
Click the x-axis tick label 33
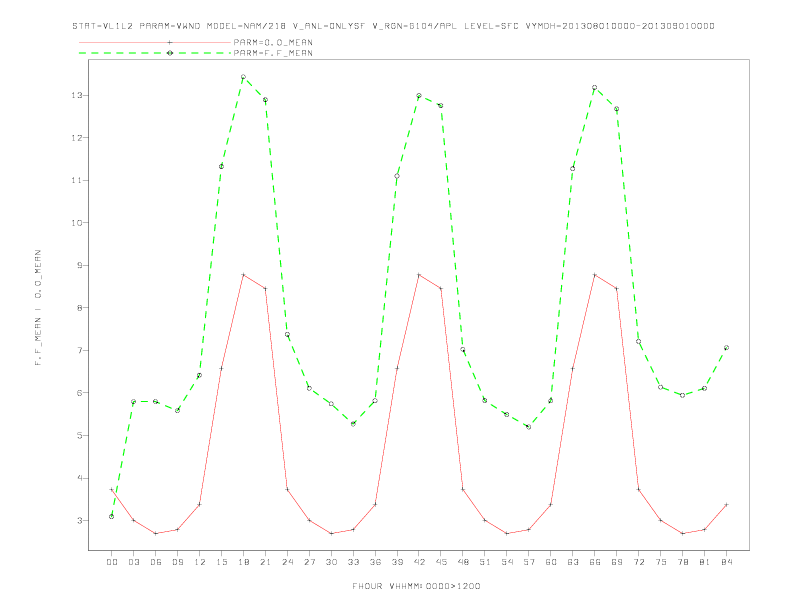[353, 562]
